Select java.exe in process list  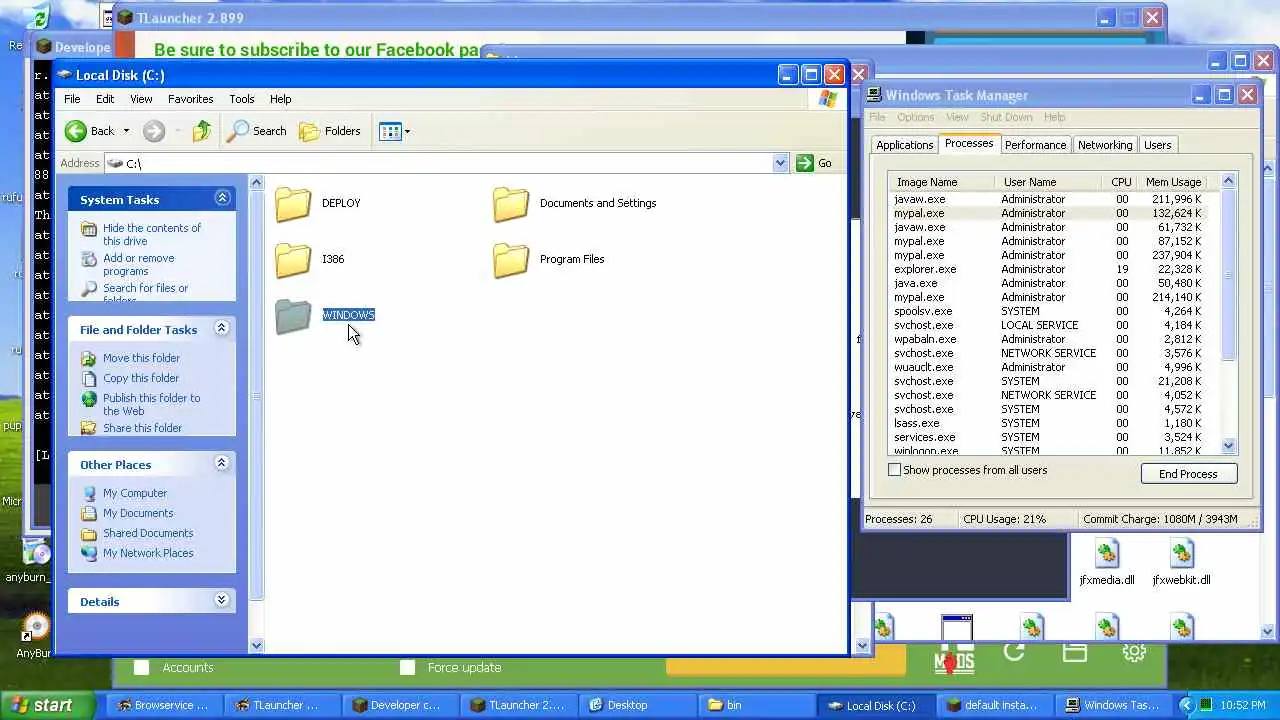(x=1049, y=283)
